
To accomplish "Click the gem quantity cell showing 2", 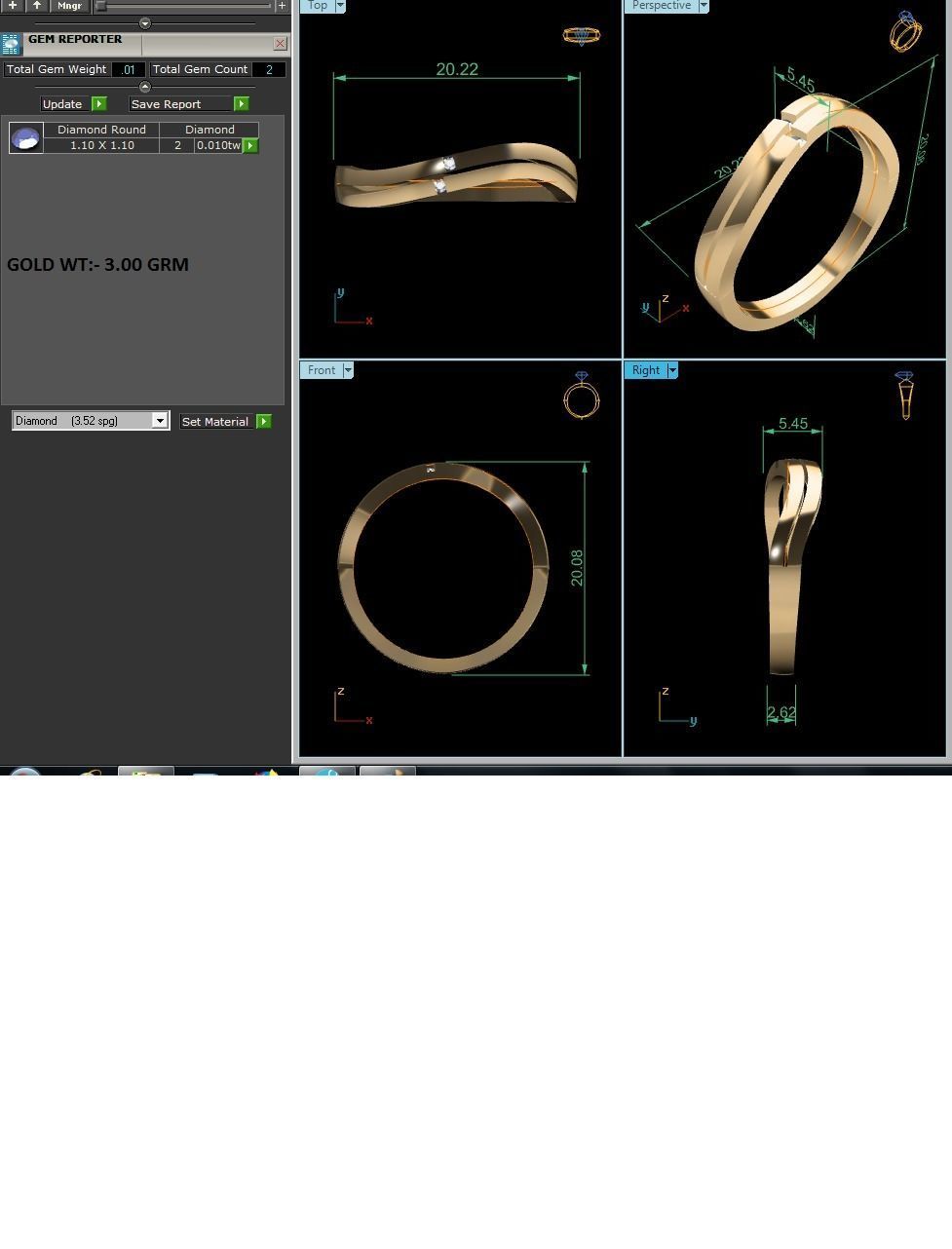I will (177, 145).
